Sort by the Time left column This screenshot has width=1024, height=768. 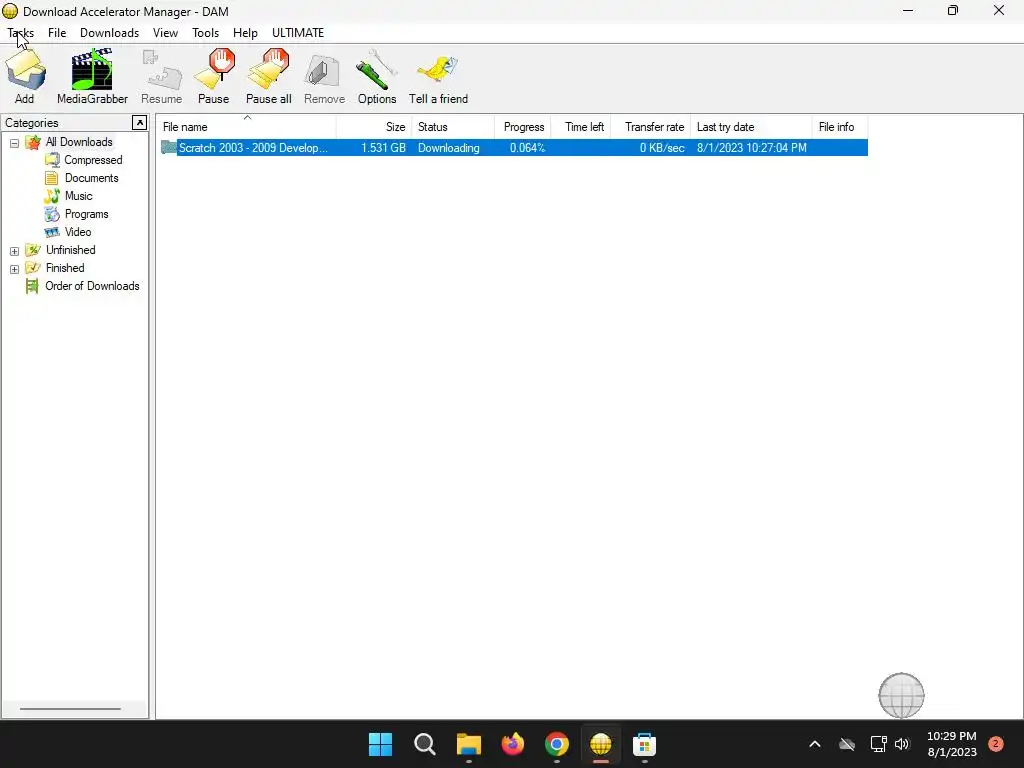(x=581, y=127)
